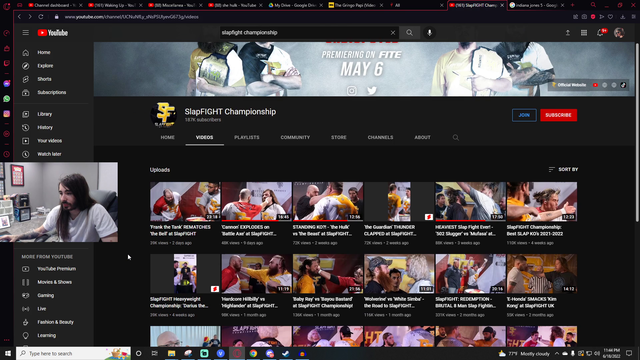Viewport: 640px width, 360px height.
Task: Open the account avatar menu
Action: (619, 33)
